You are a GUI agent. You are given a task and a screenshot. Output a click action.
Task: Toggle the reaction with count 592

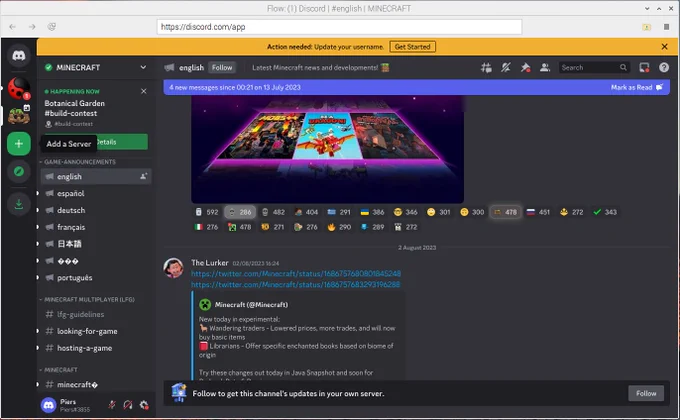tap(206, 212)
